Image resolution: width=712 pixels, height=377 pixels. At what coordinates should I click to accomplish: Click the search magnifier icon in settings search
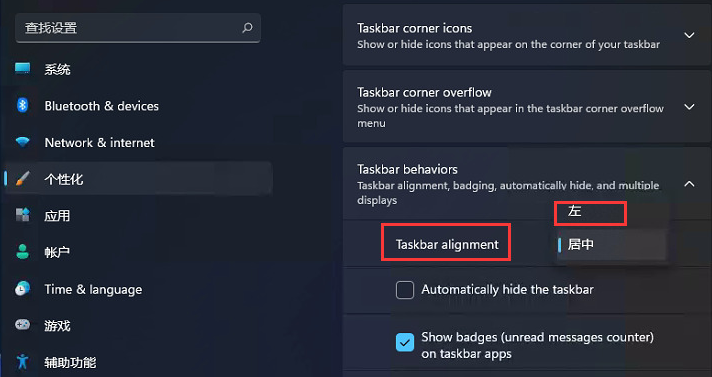(x=247, y=28)
